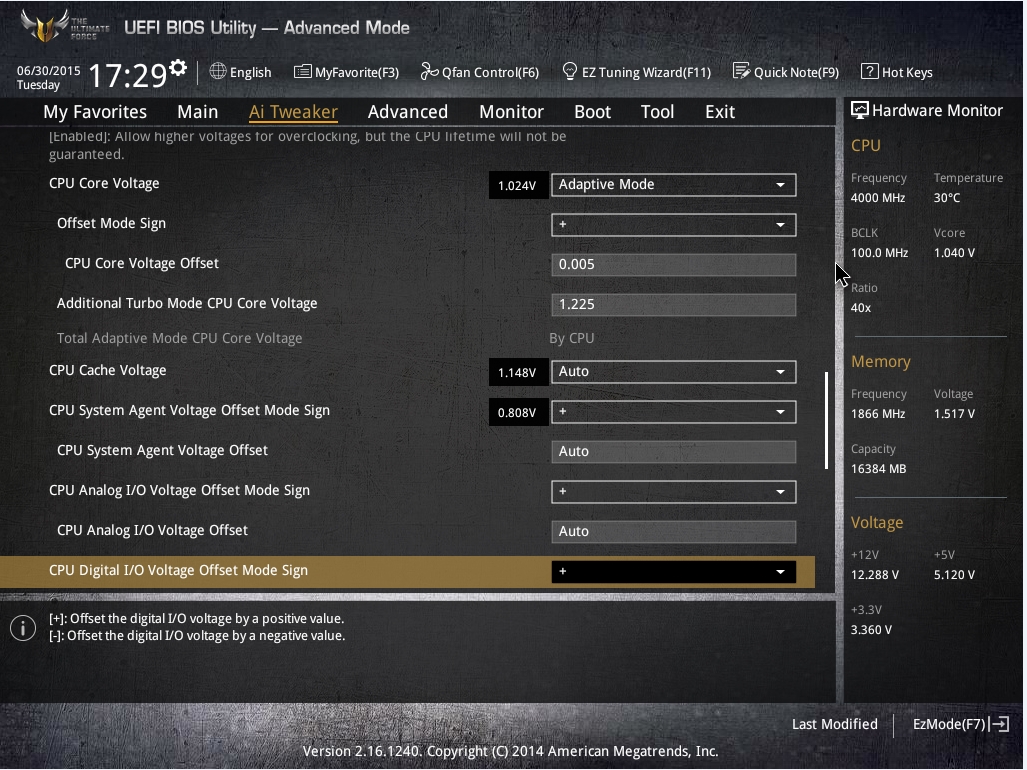Click Additional Turbo Mode CPU Core Voltage field
The width and height of the screenshot is (1027, 770).
673,304
